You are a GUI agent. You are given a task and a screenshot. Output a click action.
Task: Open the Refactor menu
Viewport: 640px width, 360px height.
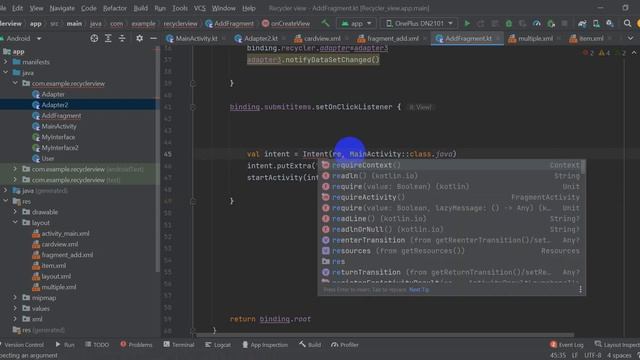[115, 8]
